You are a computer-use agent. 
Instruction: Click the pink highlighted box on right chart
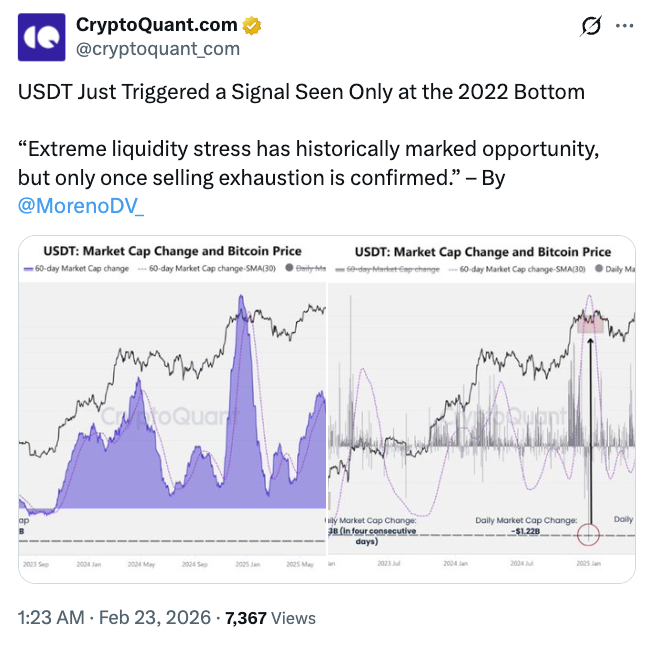coord(589,321)
